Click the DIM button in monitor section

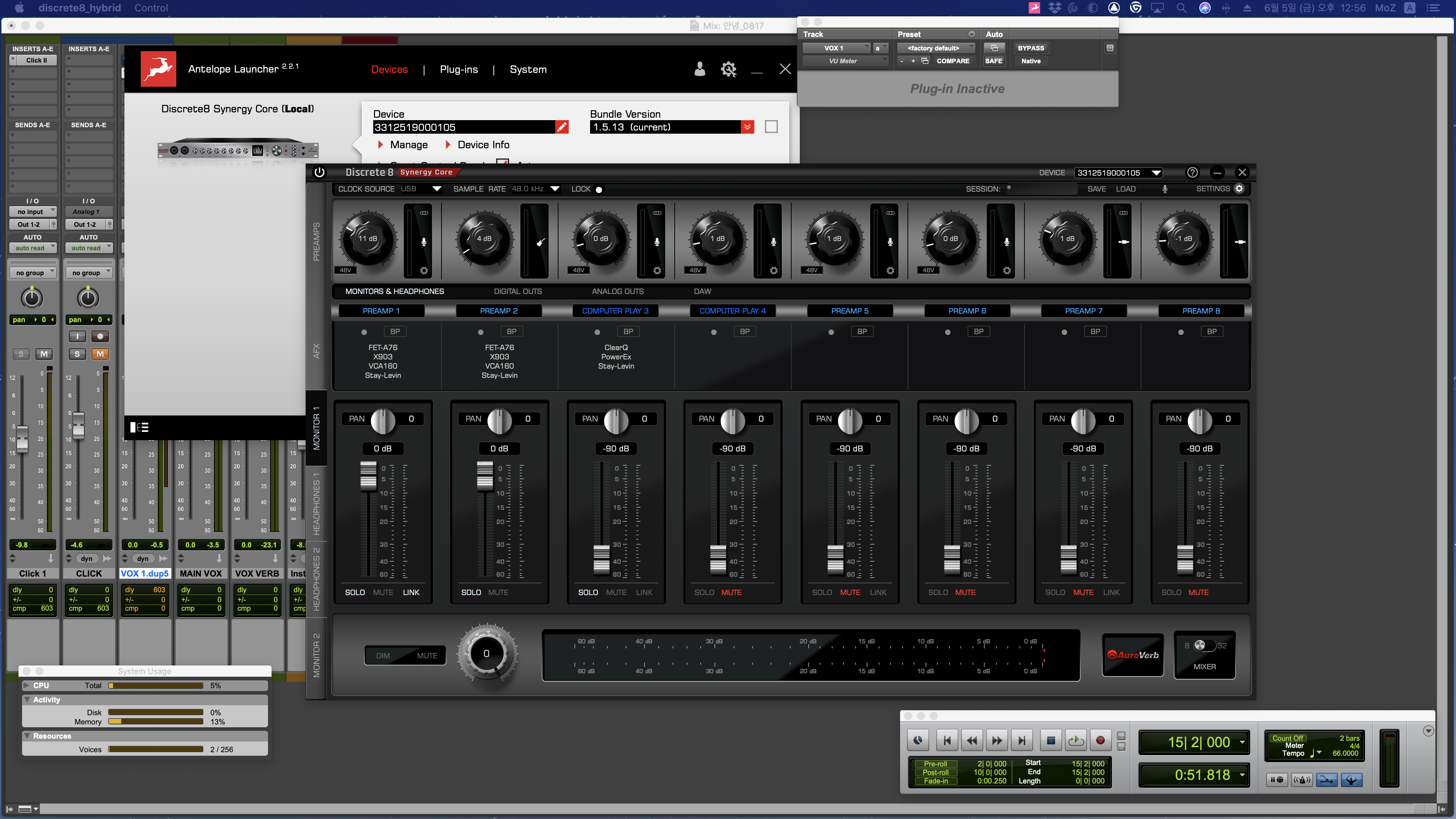click(383, 655)
